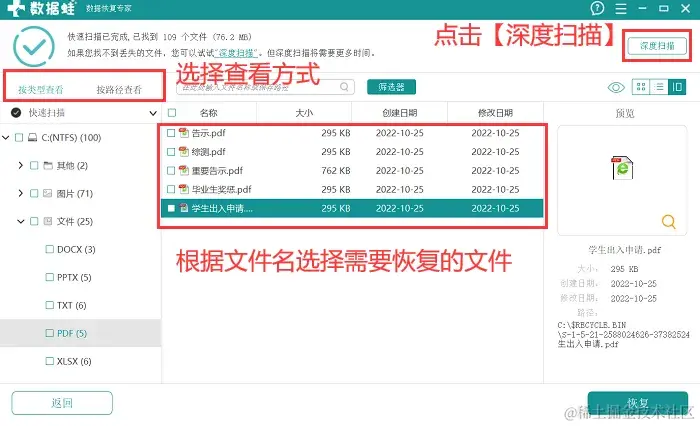Check the 学生出入申请 row checkbox
This screenshot has width=700, height=426.
coord(171,208)
